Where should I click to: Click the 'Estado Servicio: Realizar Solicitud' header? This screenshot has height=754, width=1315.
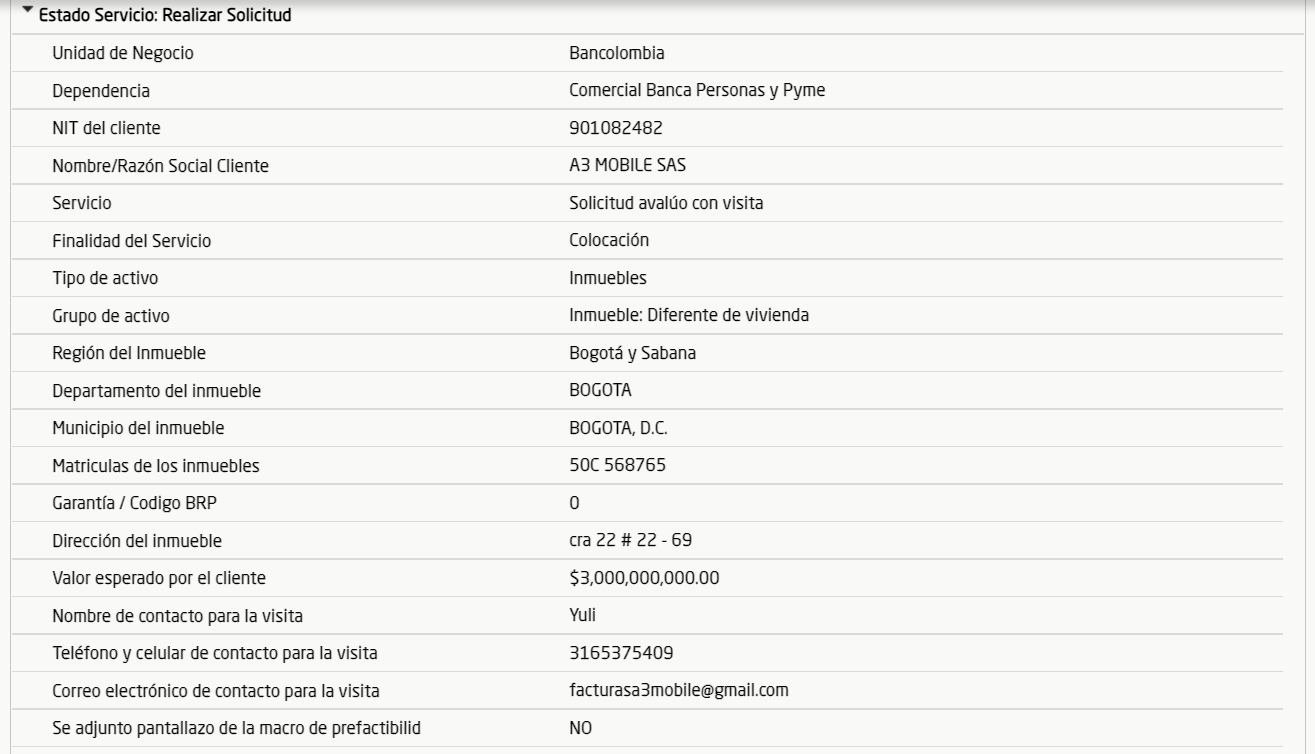coord(165,16)
